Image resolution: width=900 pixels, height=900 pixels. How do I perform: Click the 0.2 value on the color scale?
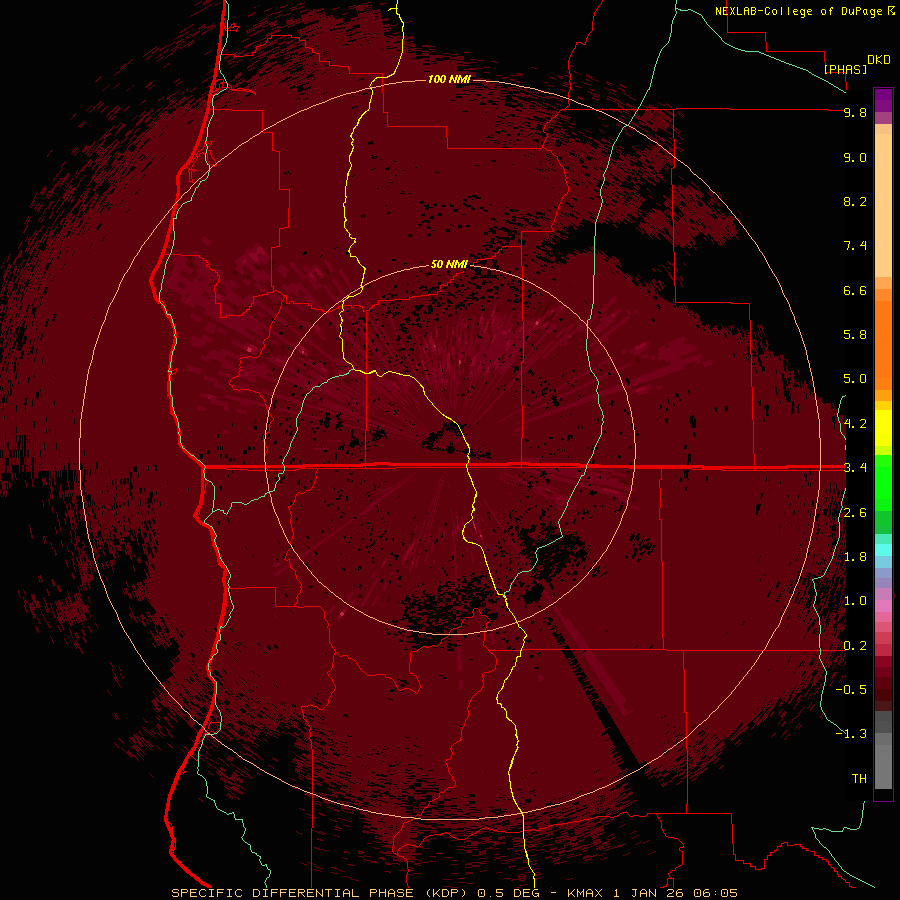click(x=855, y=646)
